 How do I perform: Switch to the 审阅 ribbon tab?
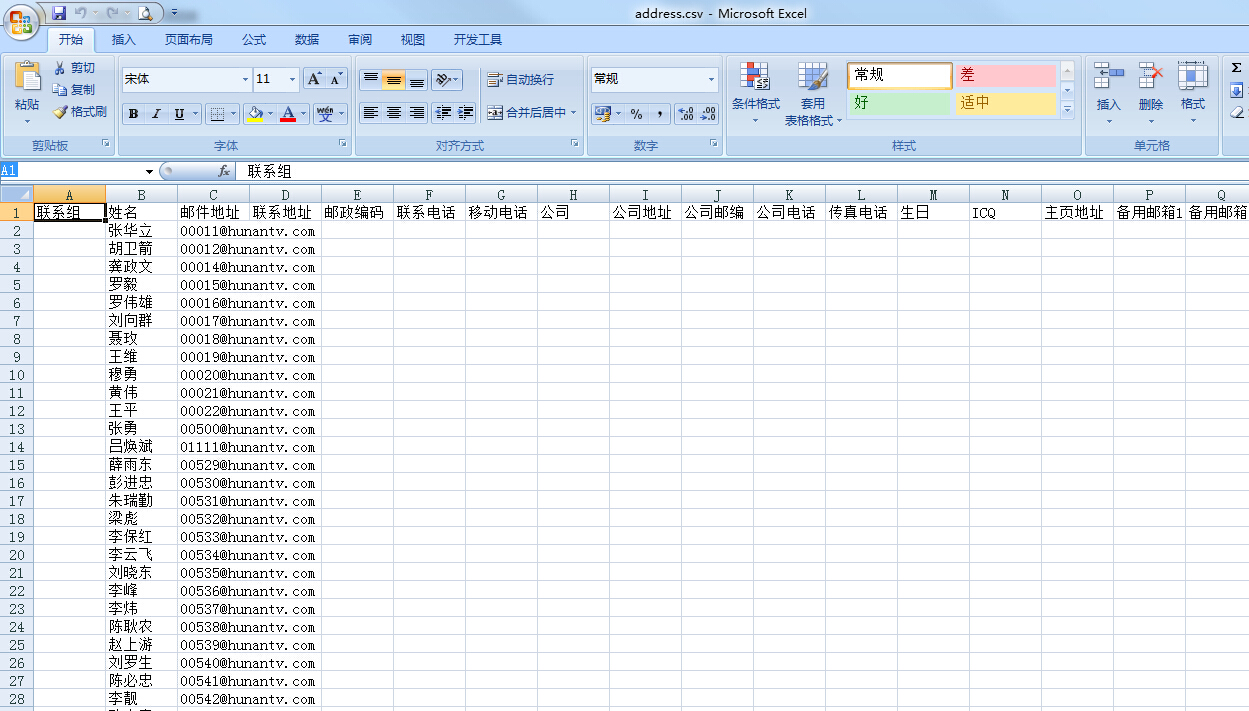pyautogui.click(x=360, y=40)
